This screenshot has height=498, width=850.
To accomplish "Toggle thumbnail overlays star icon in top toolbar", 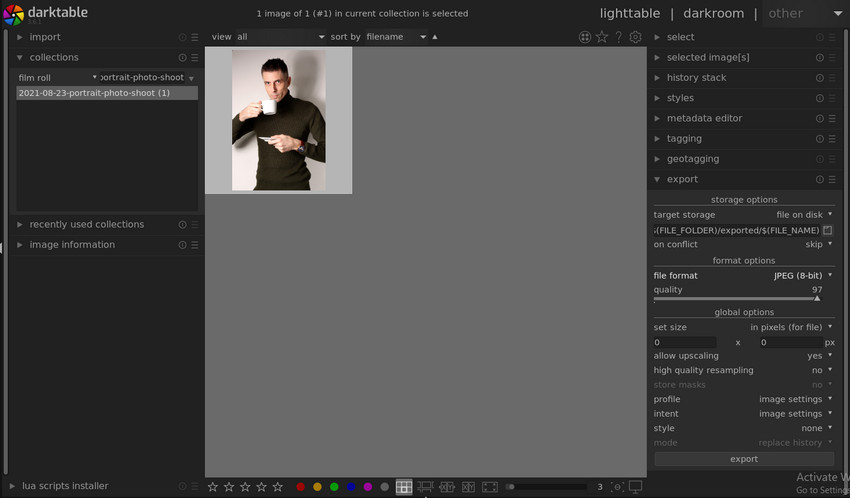I will 602,37.
